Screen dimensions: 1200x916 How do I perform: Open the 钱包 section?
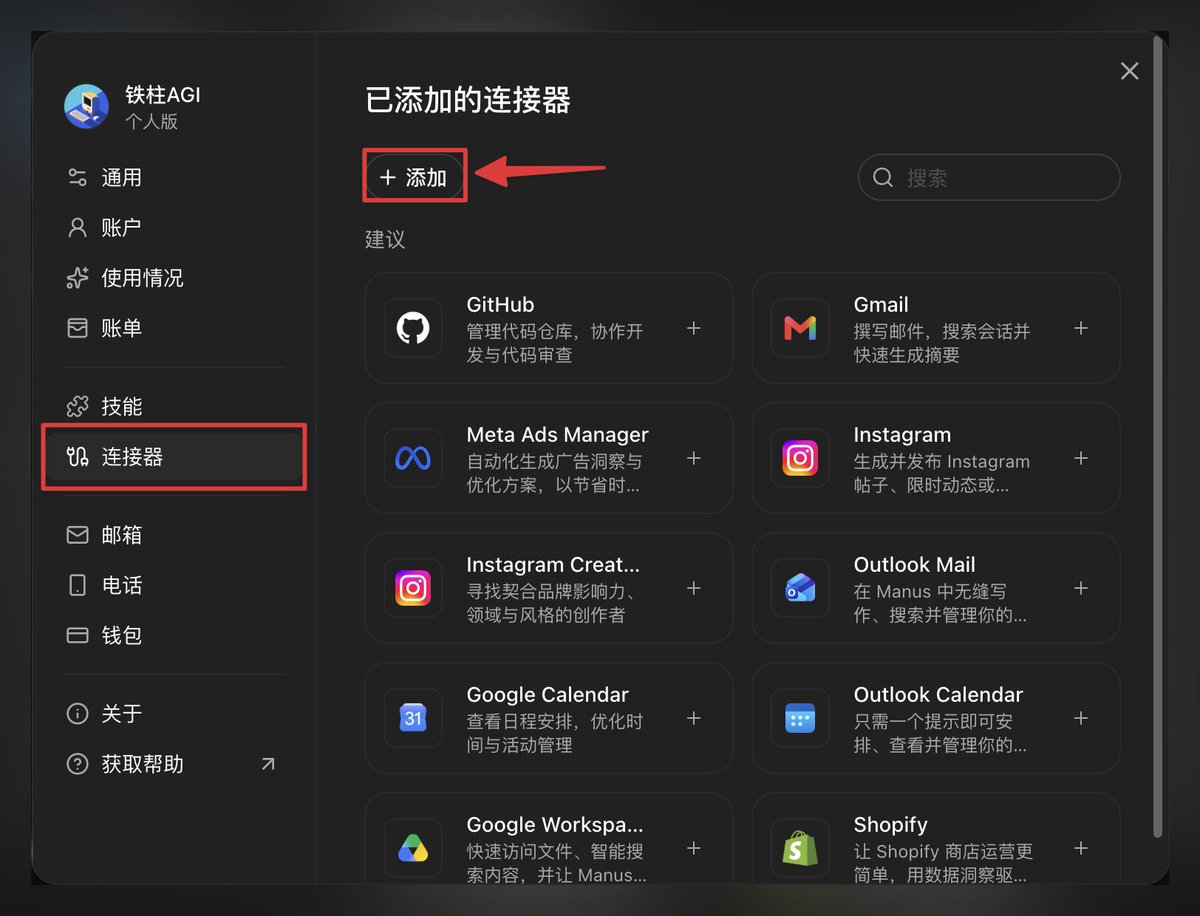pos(174,635)
